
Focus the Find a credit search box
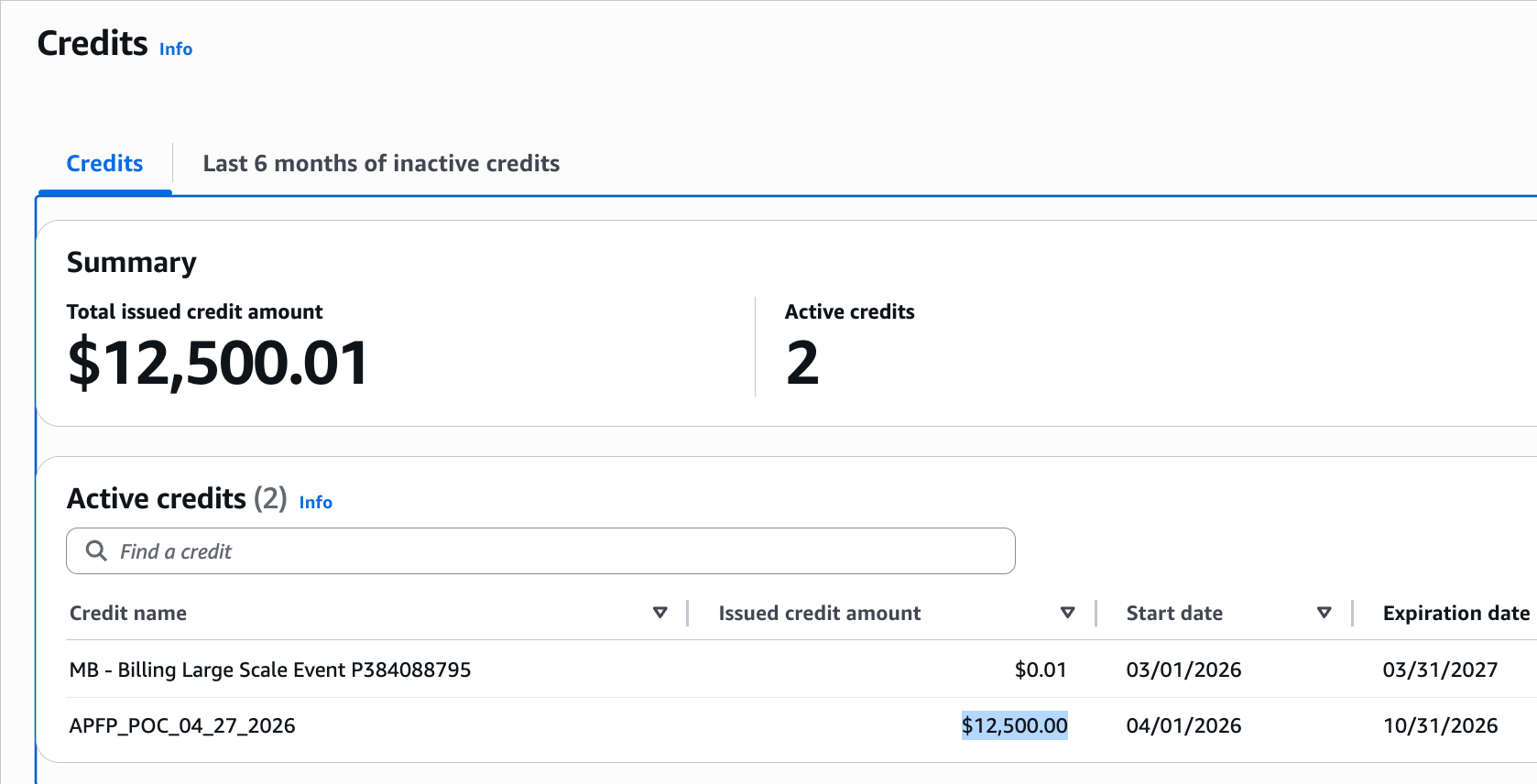click(x=540, y=551)
